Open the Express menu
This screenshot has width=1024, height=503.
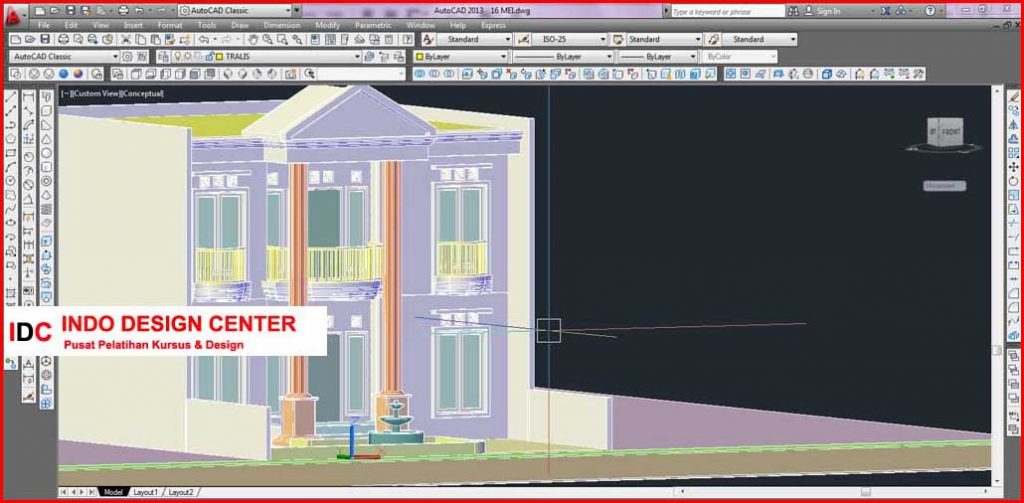493,25
